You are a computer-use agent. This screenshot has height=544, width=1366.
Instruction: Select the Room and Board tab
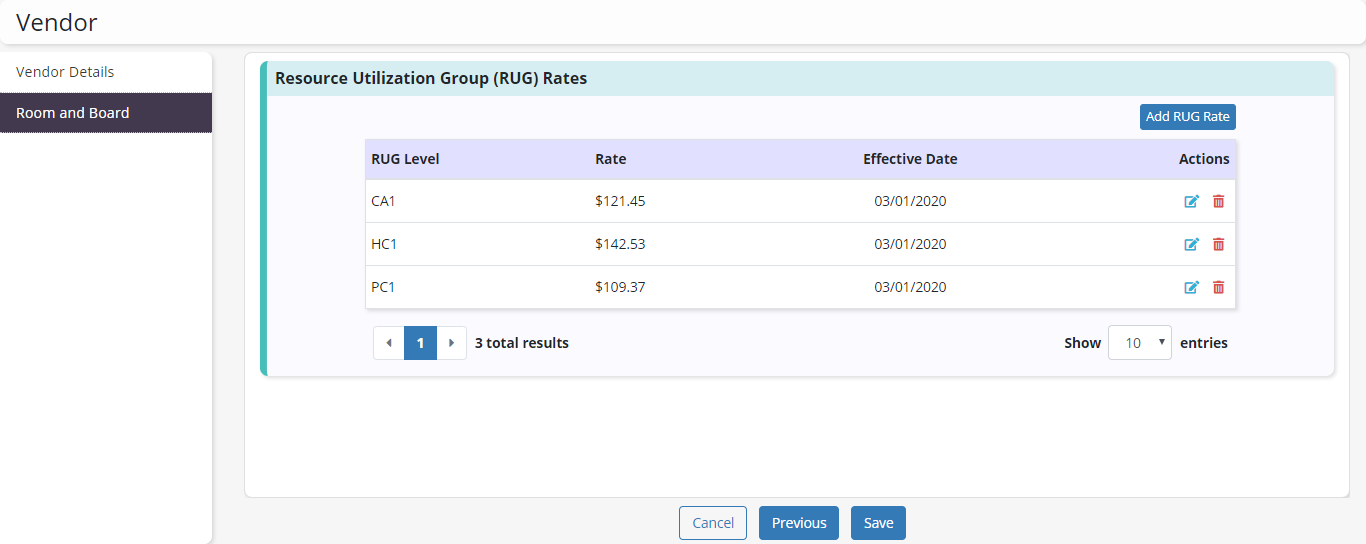coord(73,113)
